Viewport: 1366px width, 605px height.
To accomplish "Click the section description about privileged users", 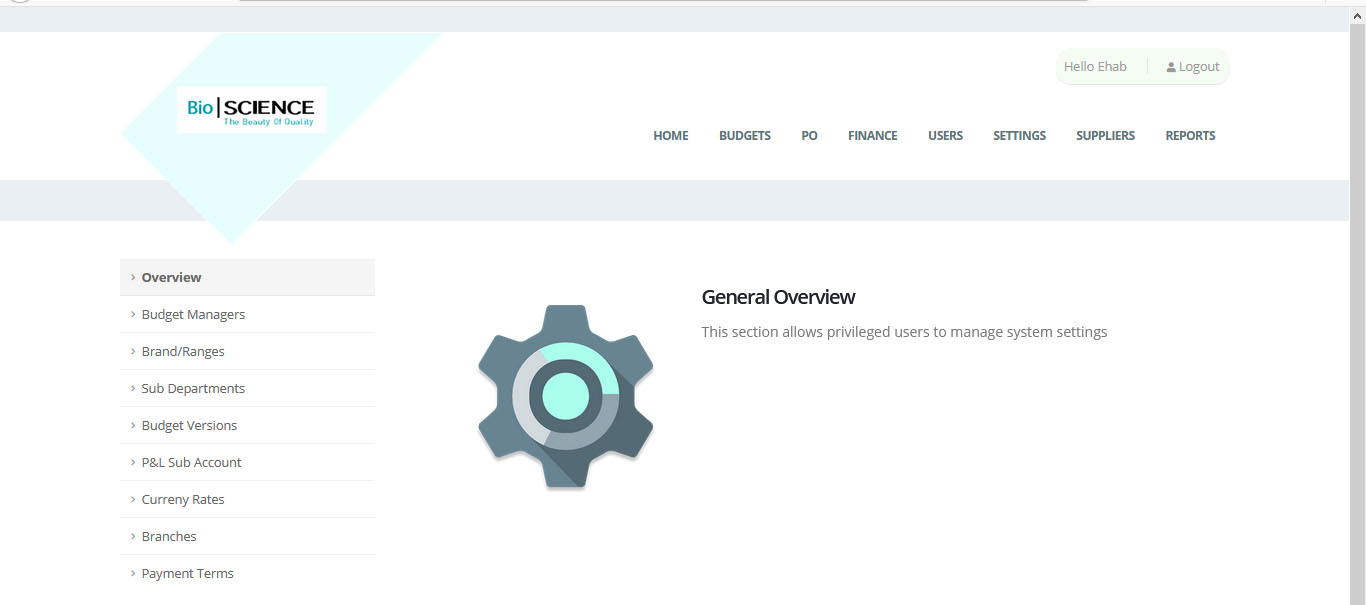I will 904,332.
